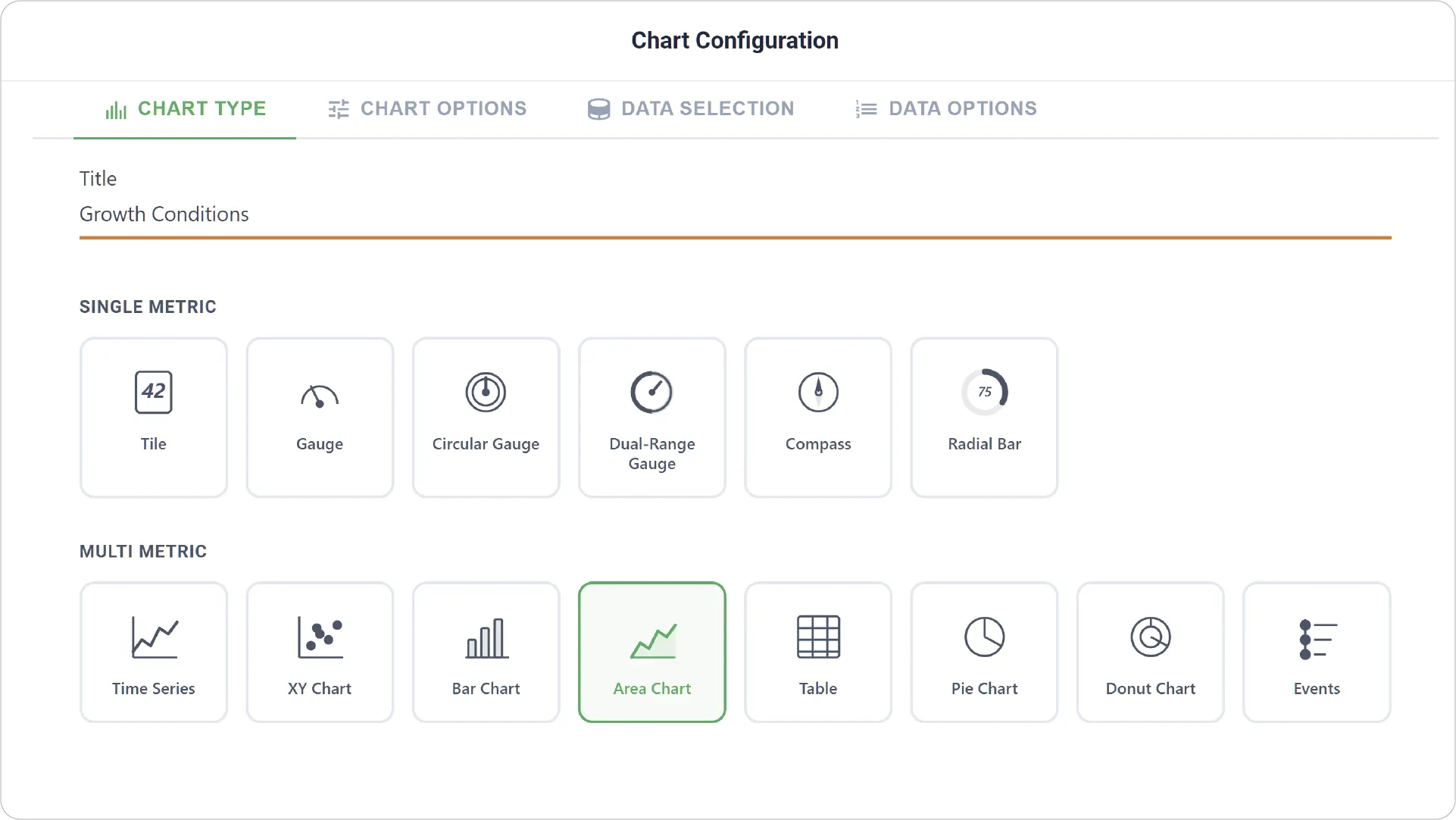
Task: Click the Dual-Range Gauge label text
Action: (651, 454)
